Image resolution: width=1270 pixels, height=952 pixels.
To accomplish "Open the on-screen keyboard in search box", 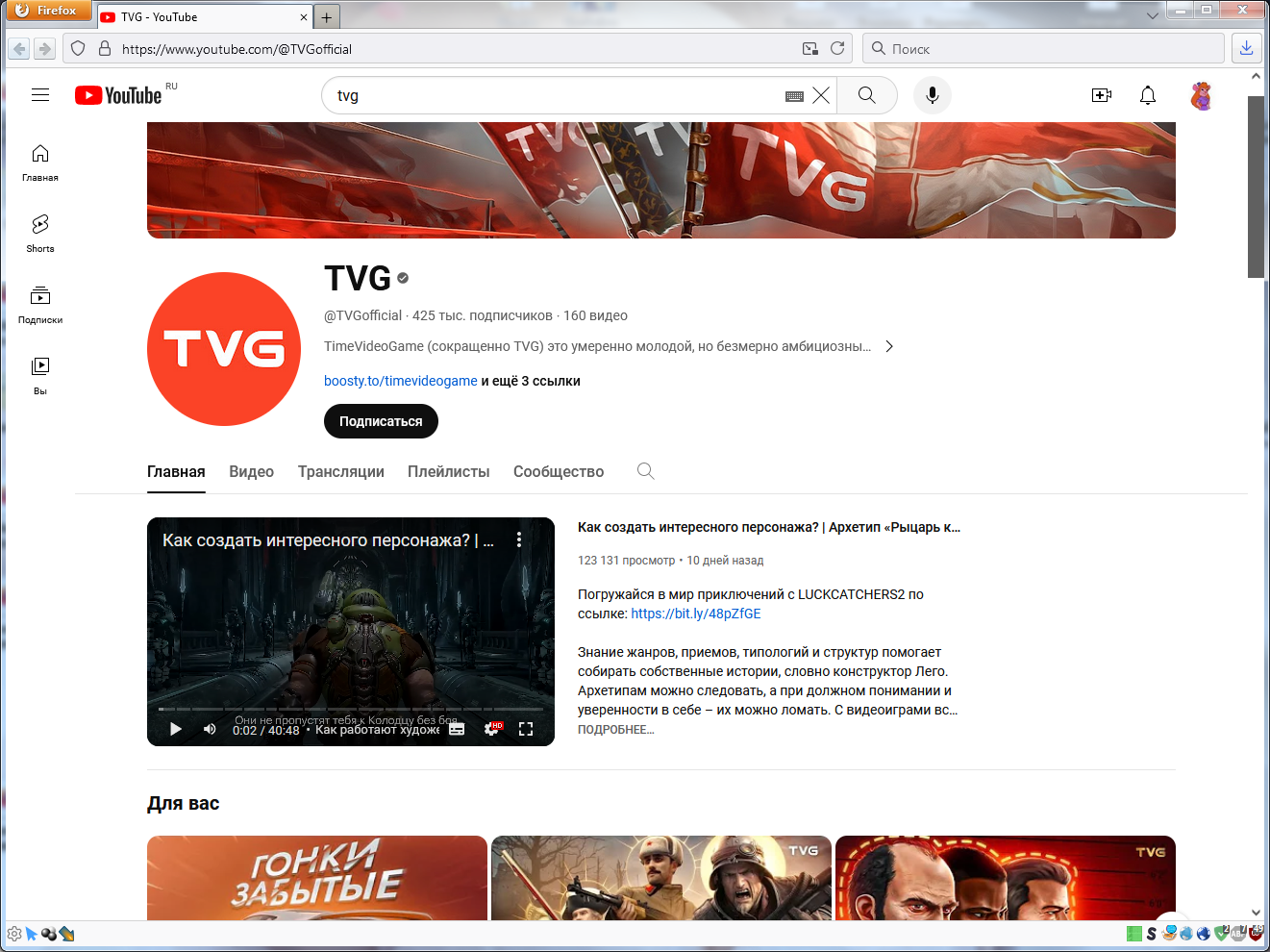I will click(794, 96).
